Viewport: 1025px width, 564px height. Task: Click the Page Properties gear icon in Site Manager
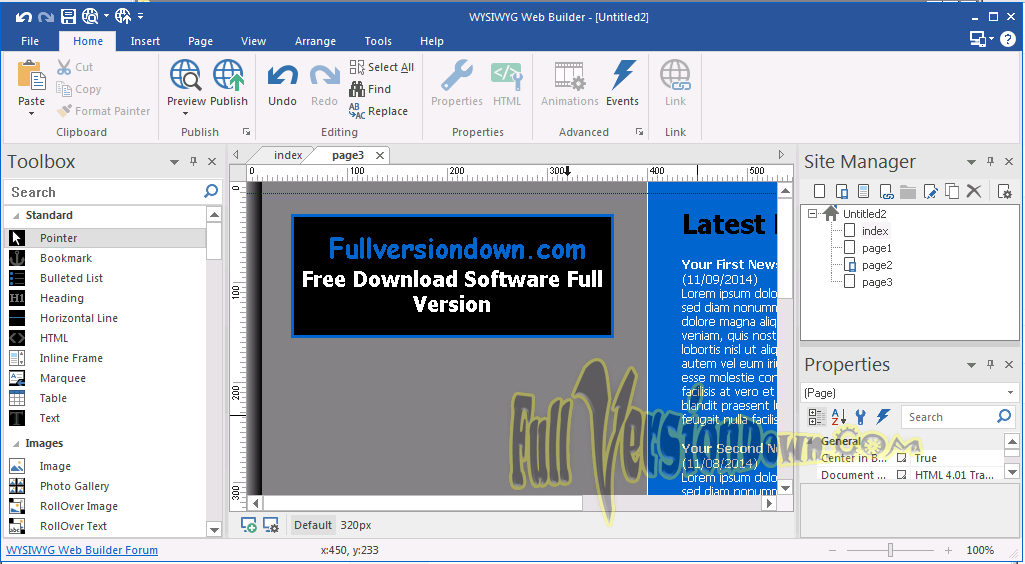pyautogui.click(x=1004, y=191)
